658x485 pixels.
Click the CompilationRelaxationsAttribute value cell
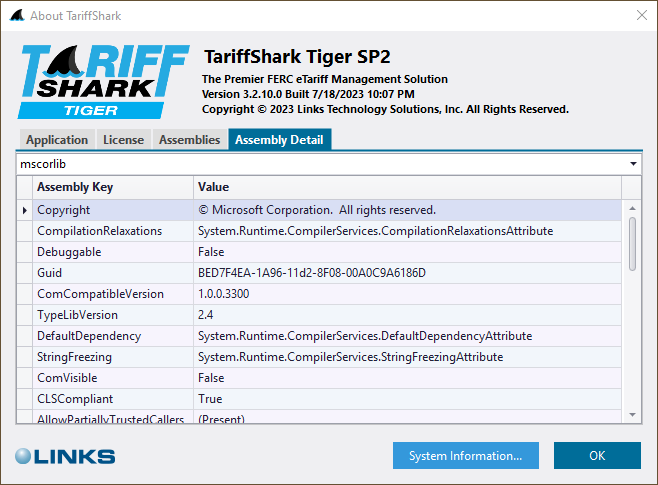[407, 231]
